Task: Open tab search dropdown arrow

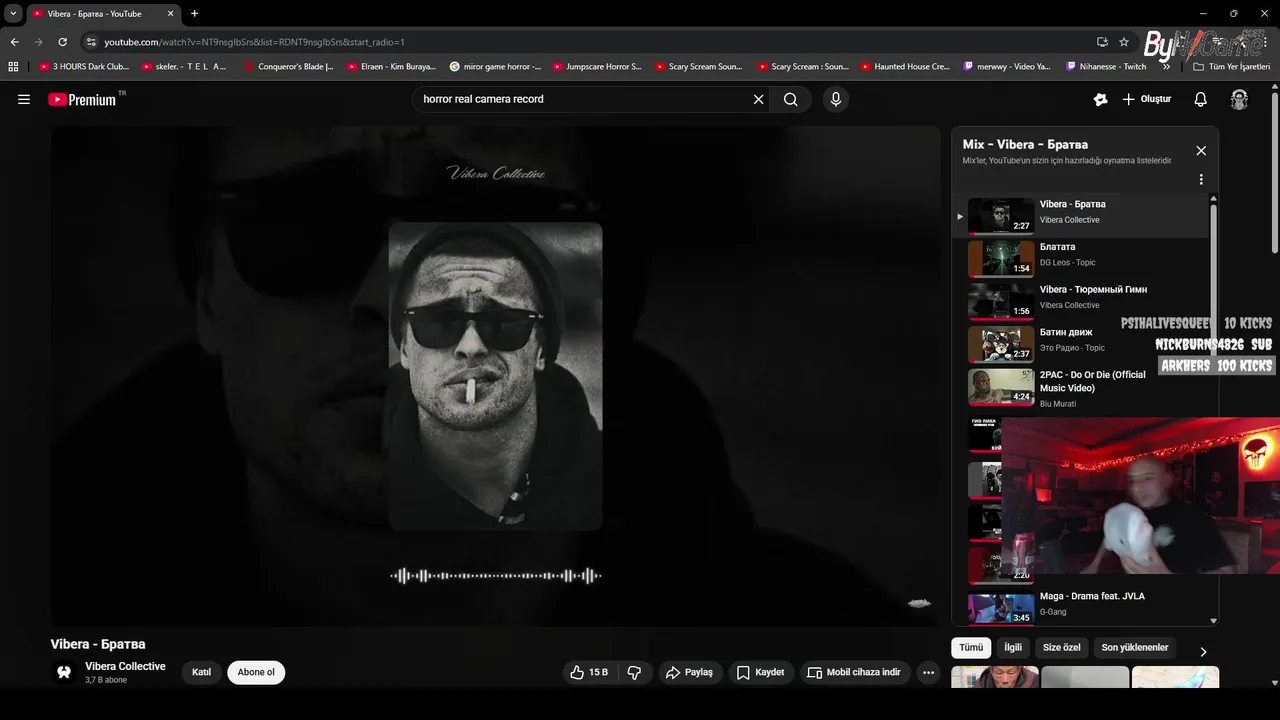Action: (x=13, y=13)
